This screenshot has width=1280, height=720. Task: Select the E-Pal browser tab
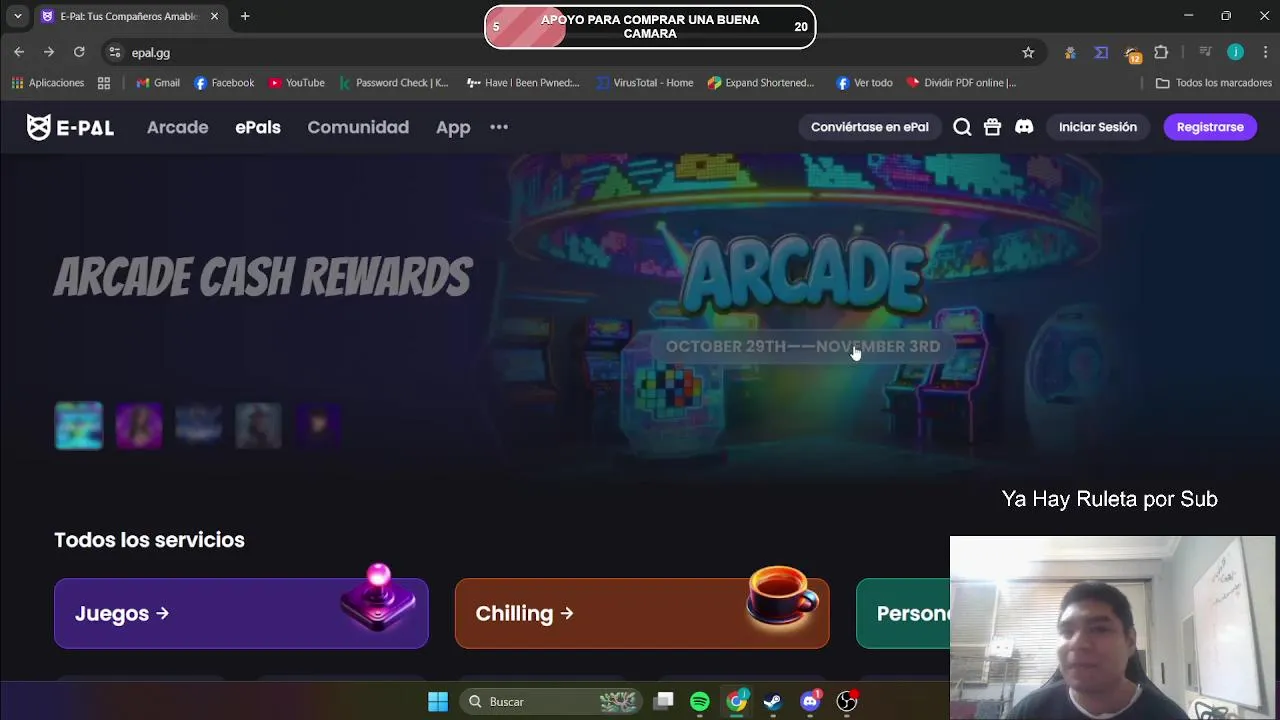click(128, 16)
